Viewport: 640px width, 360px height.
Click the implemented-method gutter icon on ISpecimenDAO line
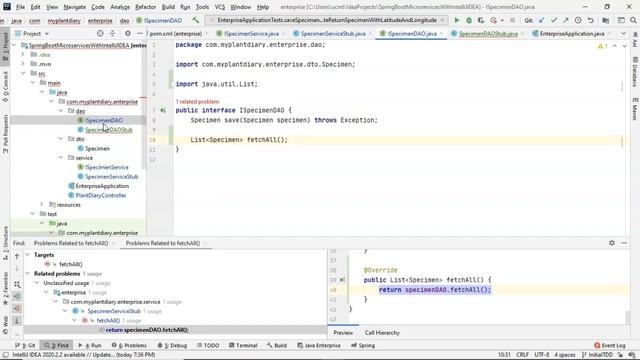click(x=163, y=110)
